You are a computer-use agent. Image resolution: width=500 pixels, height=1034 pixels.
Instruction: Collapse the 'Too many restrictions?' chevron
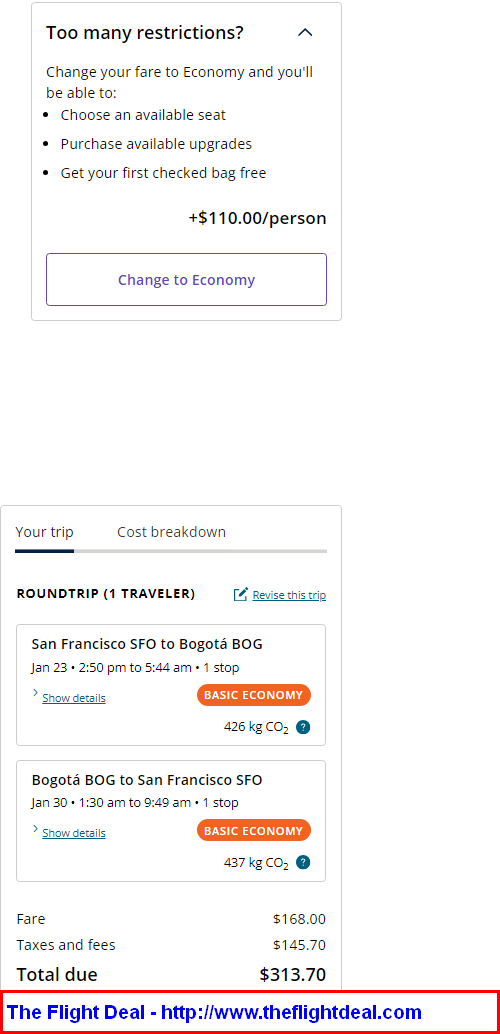pos(305,32)
